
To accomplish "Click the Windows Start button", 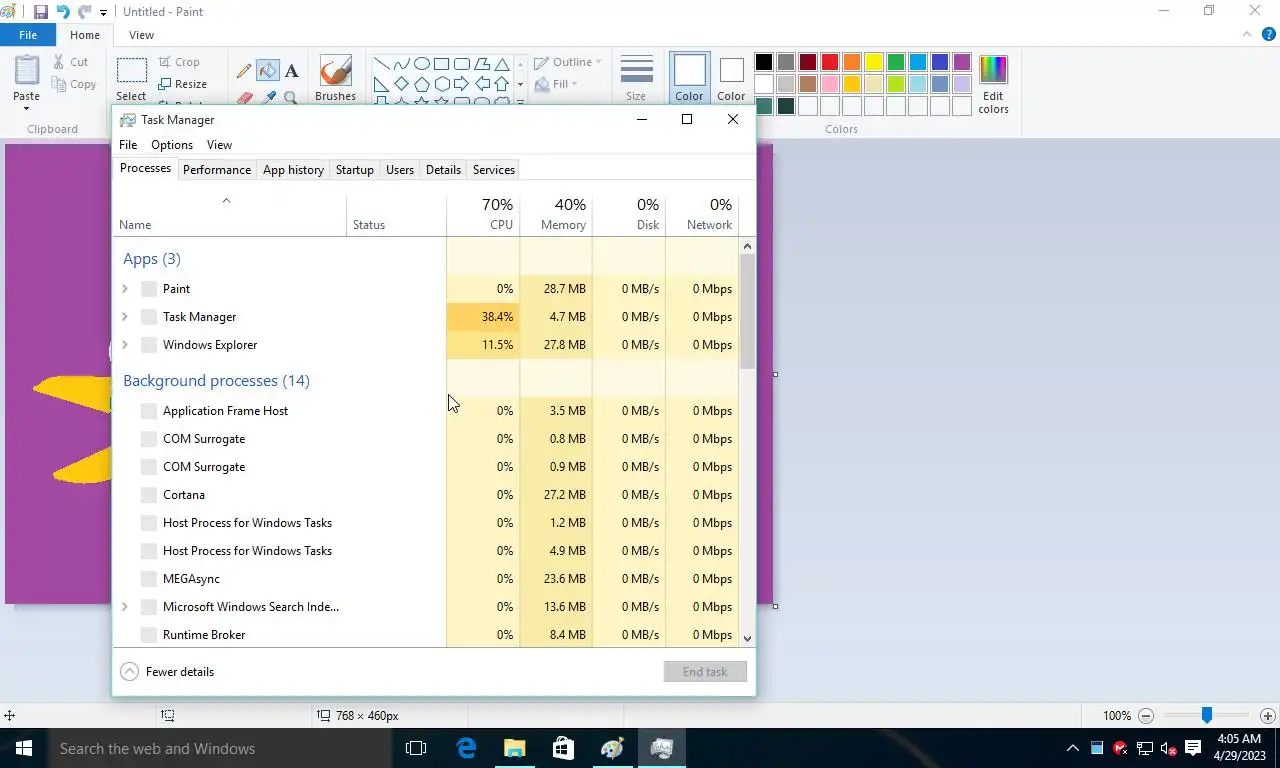I will (24, 748).
